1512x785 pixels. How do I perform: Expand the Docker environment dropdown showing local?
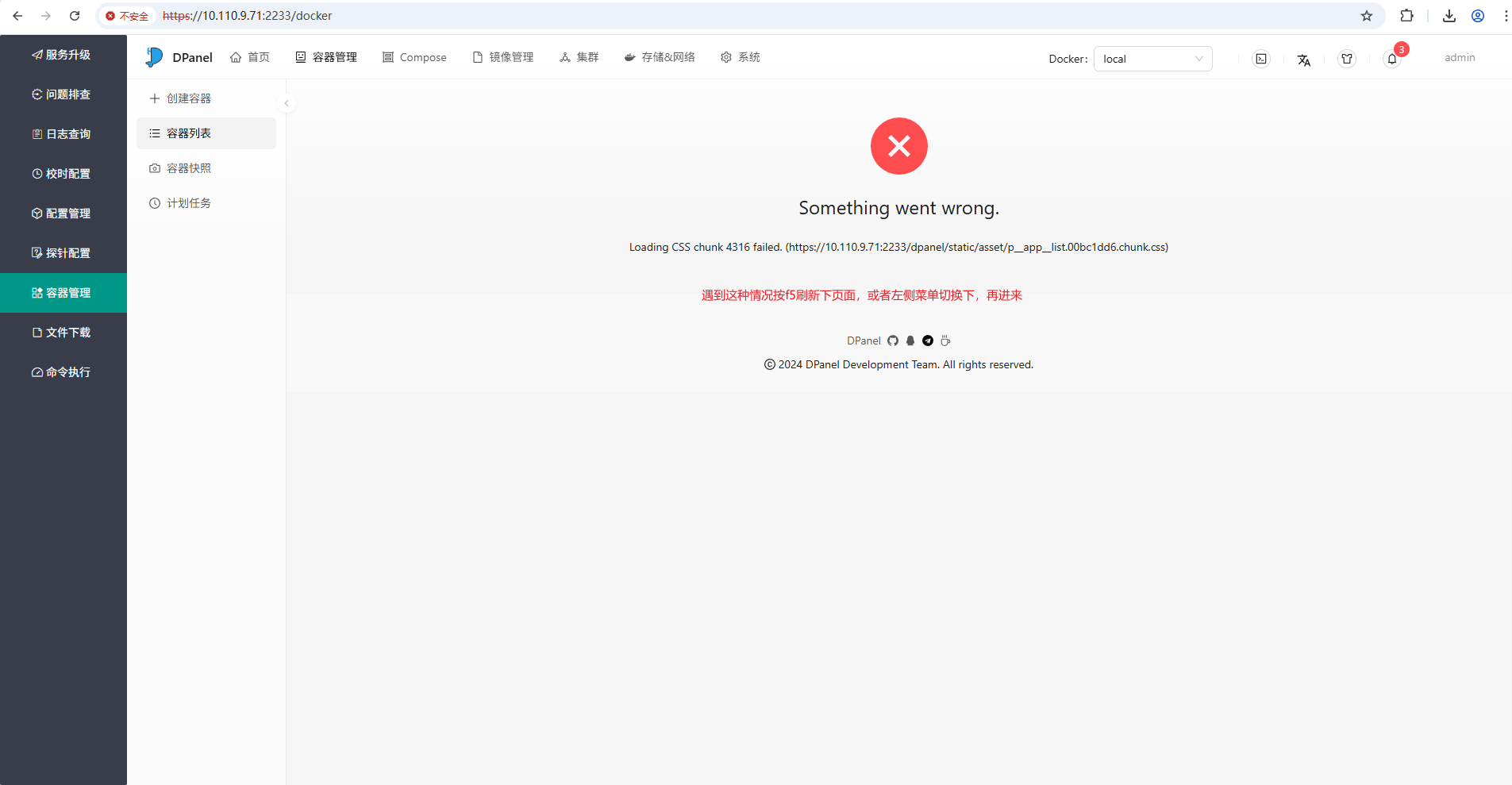[1152, 59]
